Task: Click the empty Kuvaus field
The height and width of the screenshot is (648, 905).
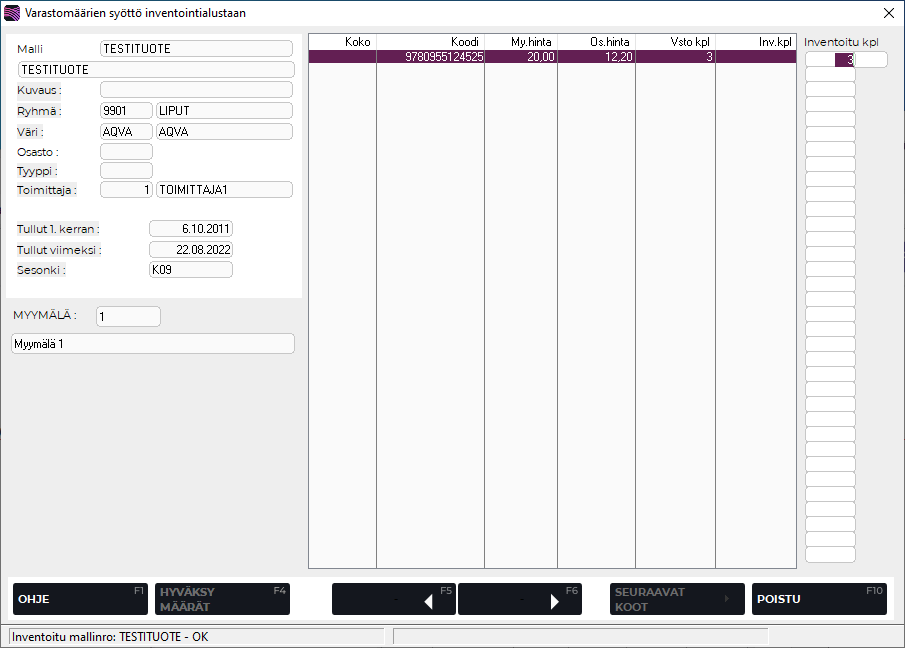Action: coord(196,90)
